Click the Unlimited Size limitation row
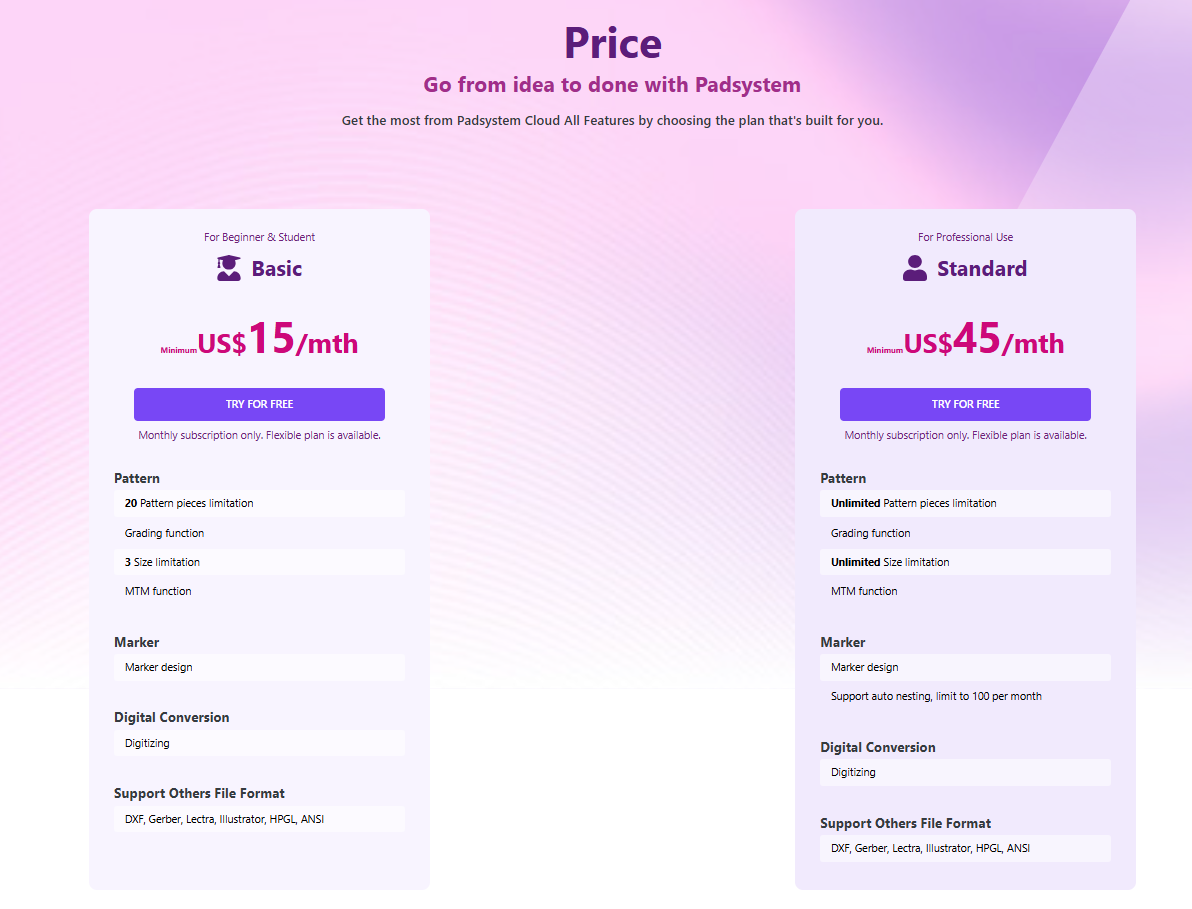 965,562
